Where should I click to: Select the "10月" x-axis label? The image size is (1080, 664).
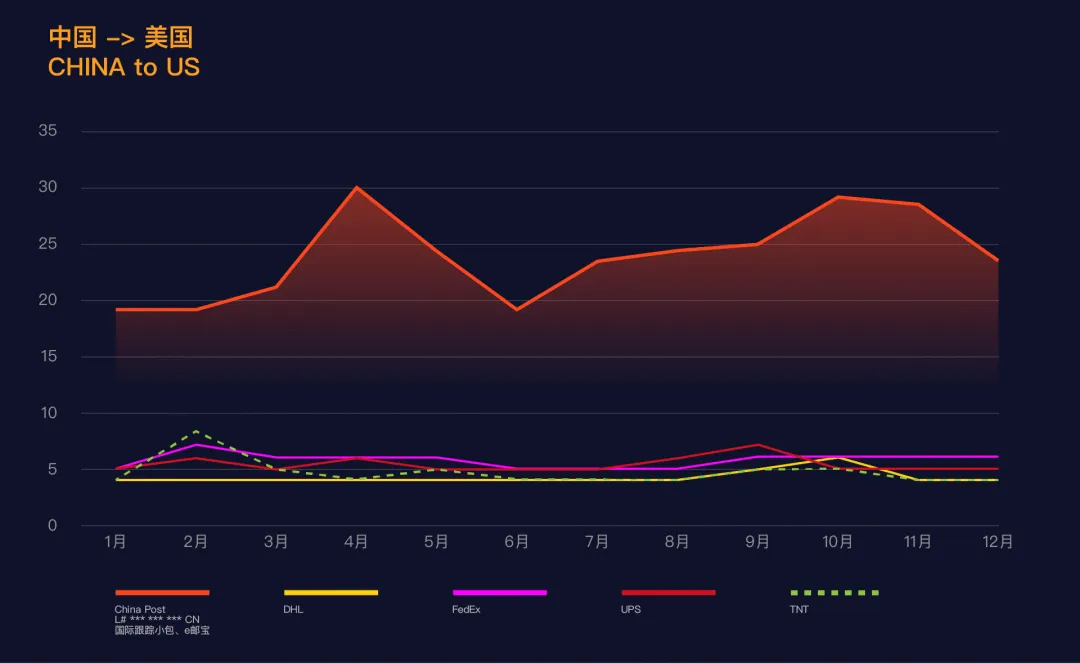(838, 542)
